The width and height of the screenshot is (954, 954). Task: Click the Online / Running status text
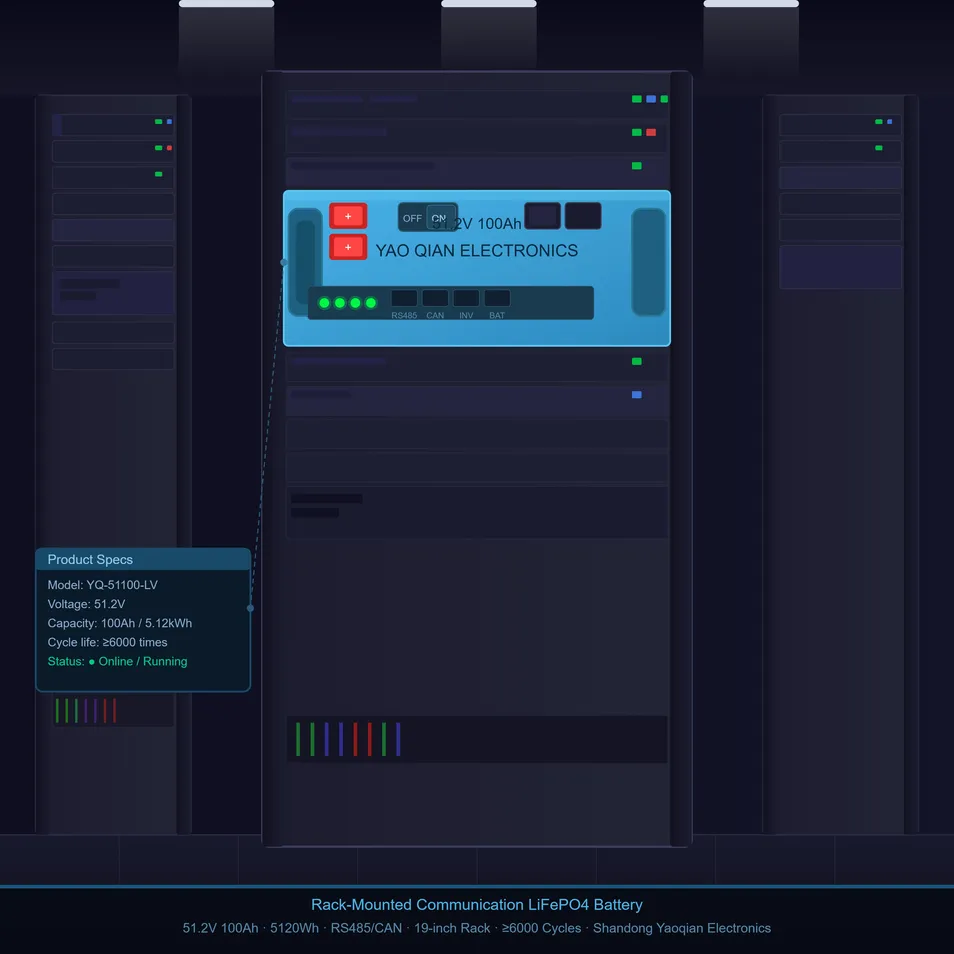143,661
